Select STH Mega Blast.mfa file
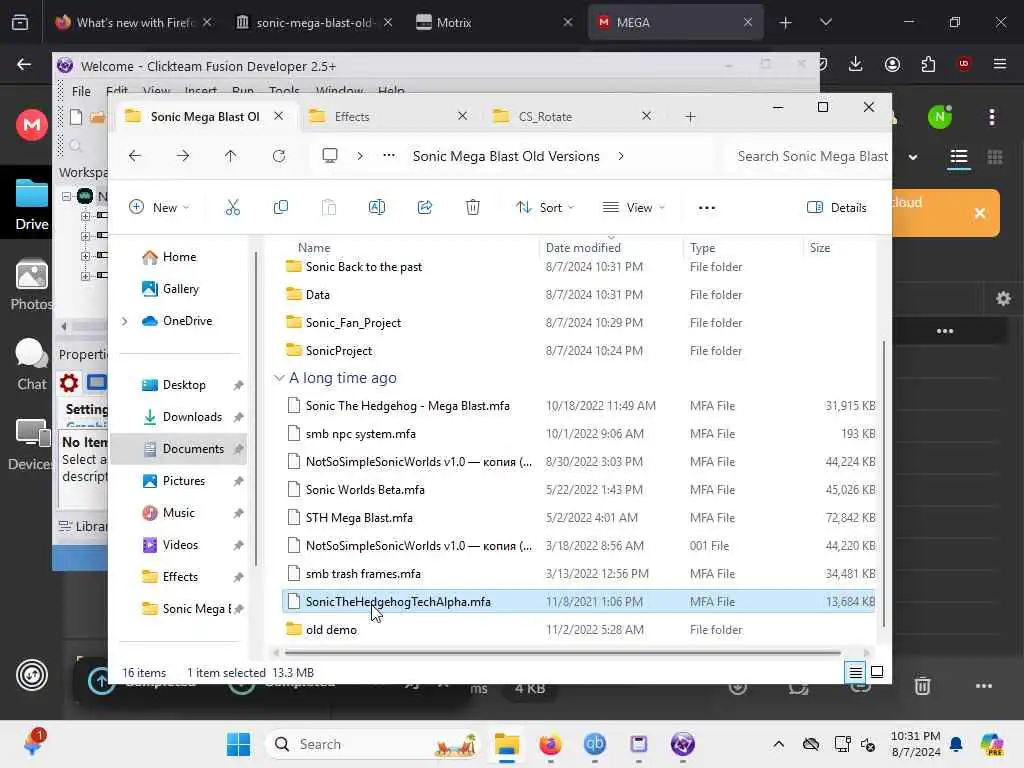This screenshot has width=1024, height=768. click(x=579, y=518)
